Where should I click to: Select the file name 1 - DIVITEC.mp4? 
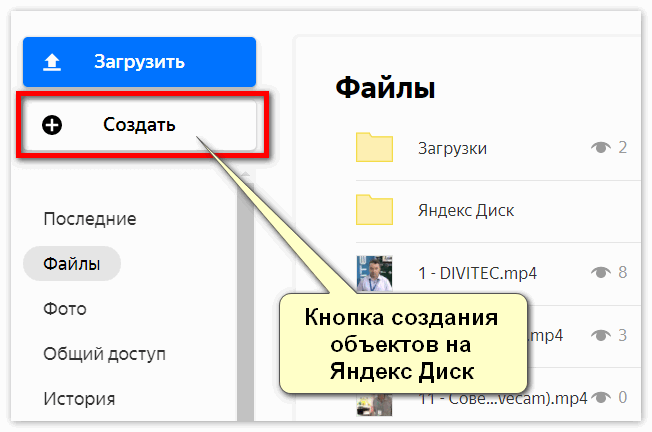[x=477, y=273]
